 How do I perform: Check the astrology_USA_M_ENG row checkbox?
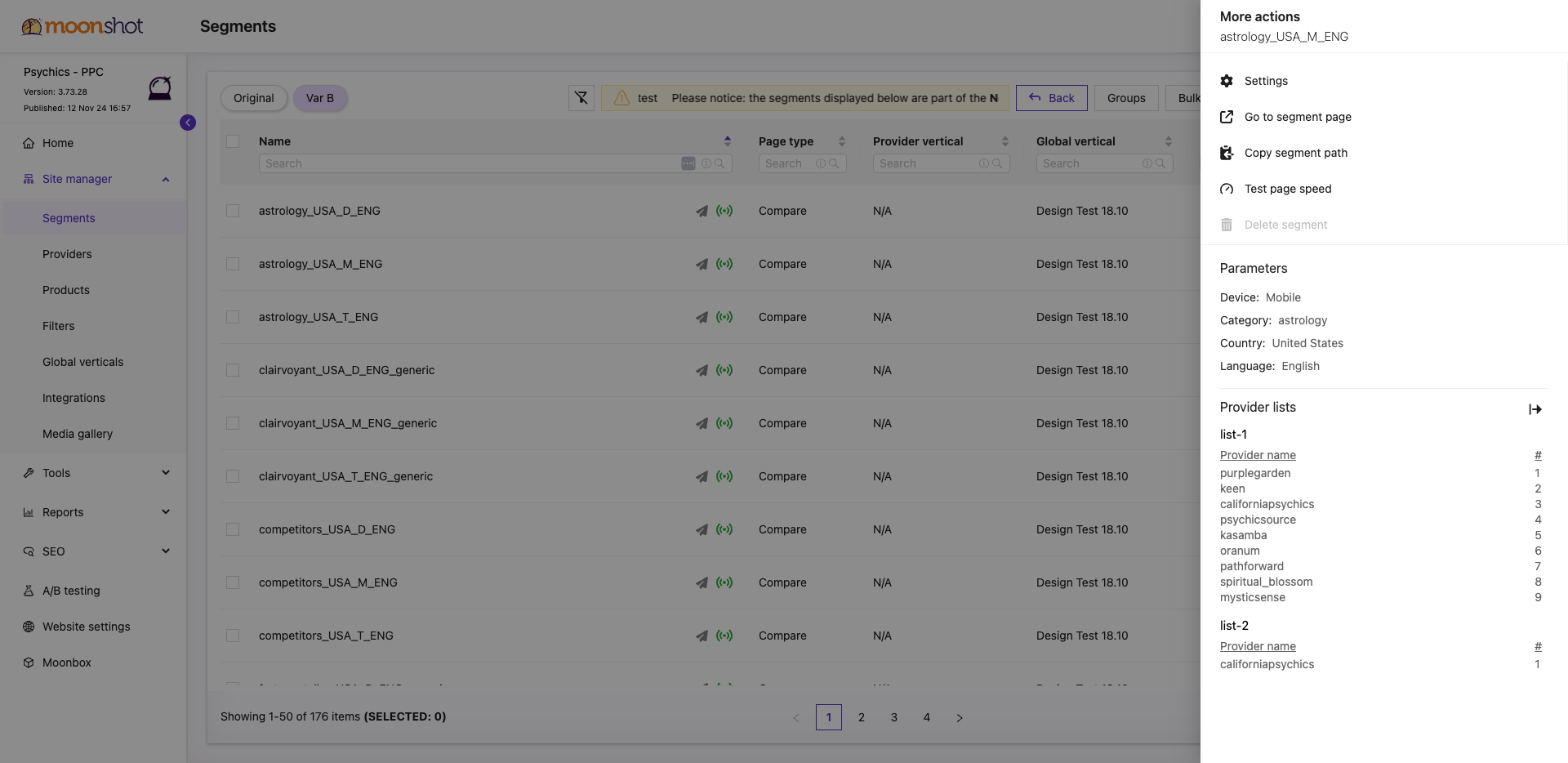(x=233, y=264)
